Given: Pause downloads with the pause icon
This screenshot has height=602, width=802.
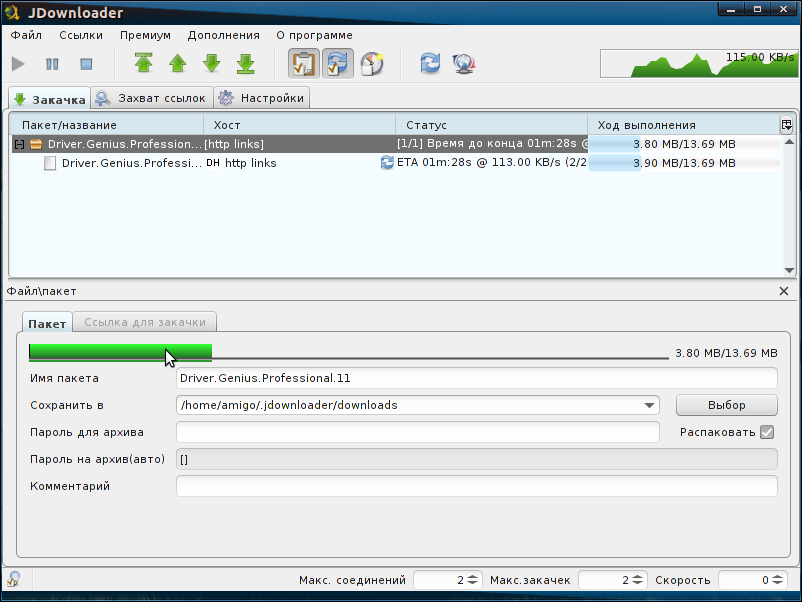Looking at the screenshot, I should (52, 64).
